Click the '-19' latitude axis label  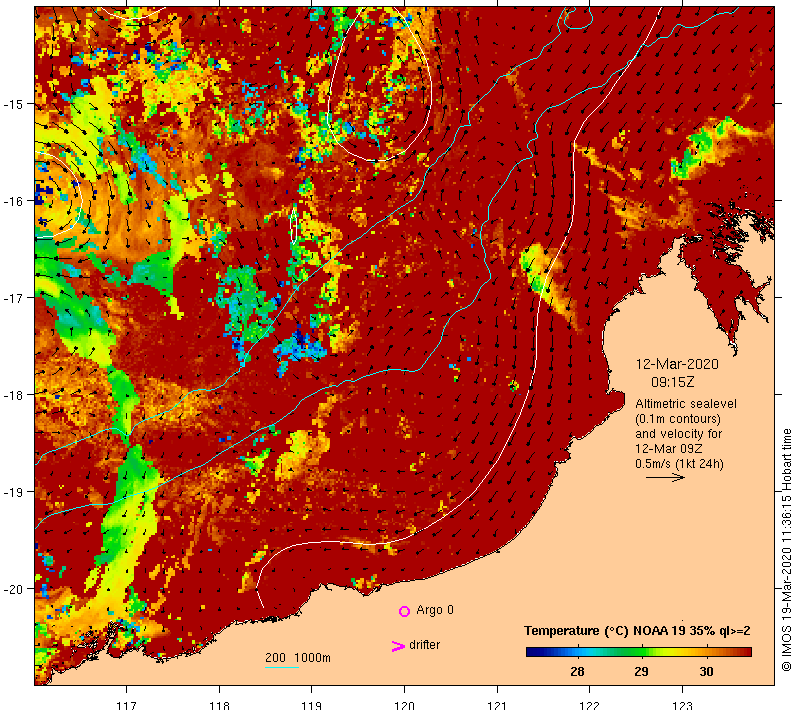13,492
